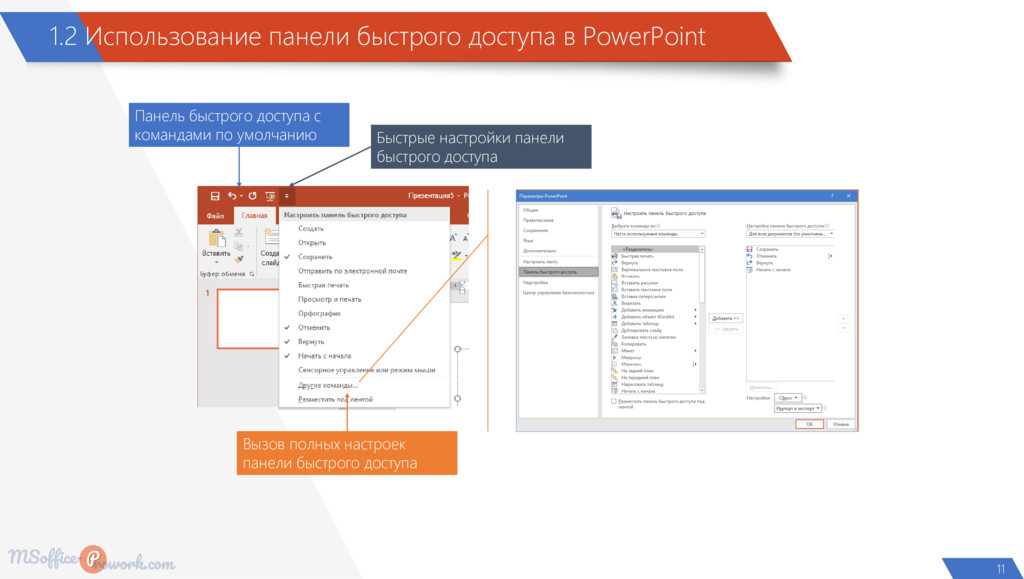
Task: Click the Redo icon in Quick Access Toolbar
Action: [x=252, y=196]
